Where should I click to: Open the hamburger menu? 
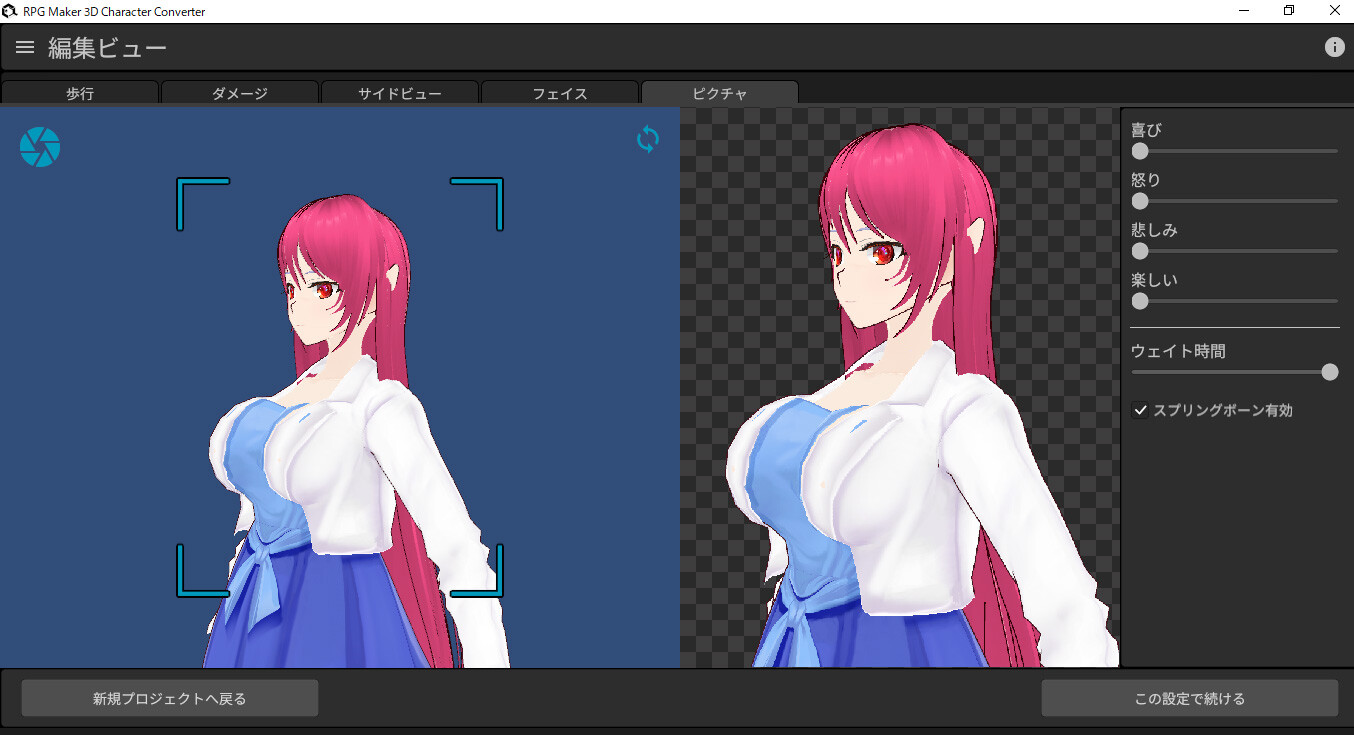pos(24,46)
